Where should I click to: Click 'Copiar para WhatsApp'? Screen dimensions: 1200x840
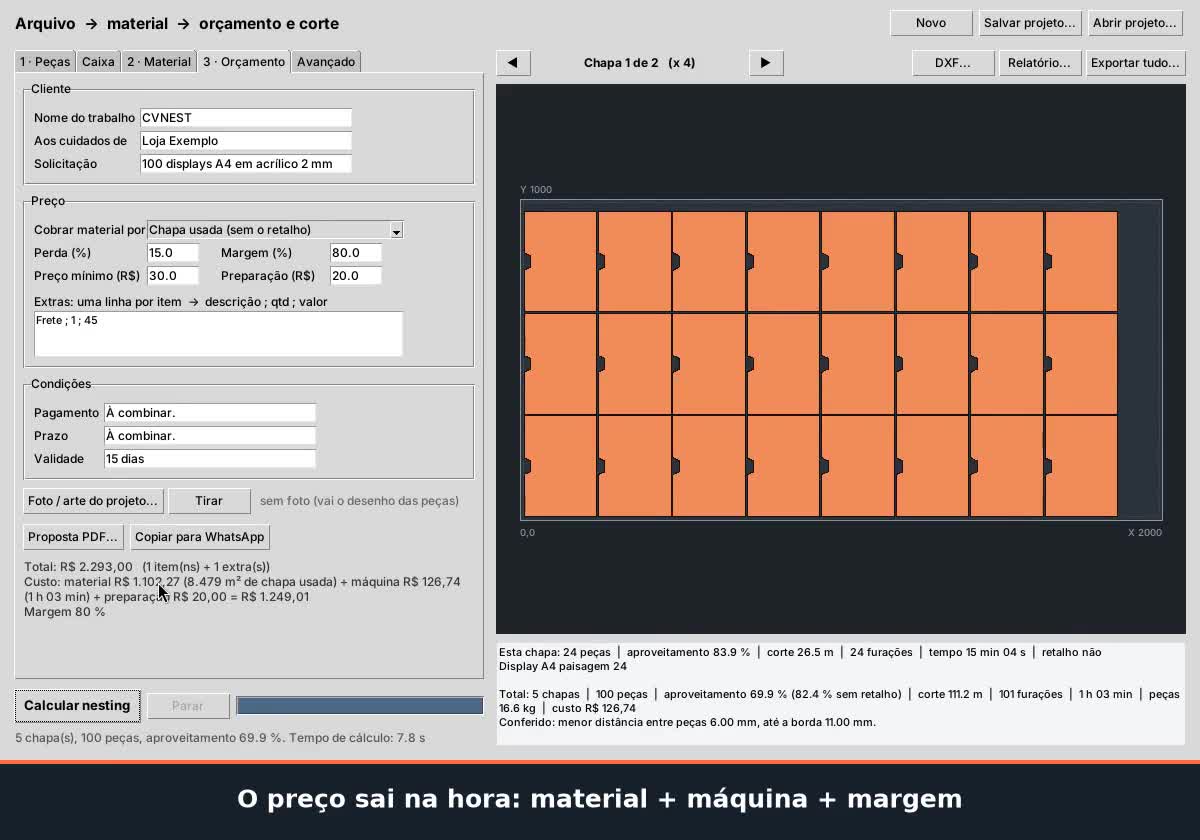(x=200, y=537)
